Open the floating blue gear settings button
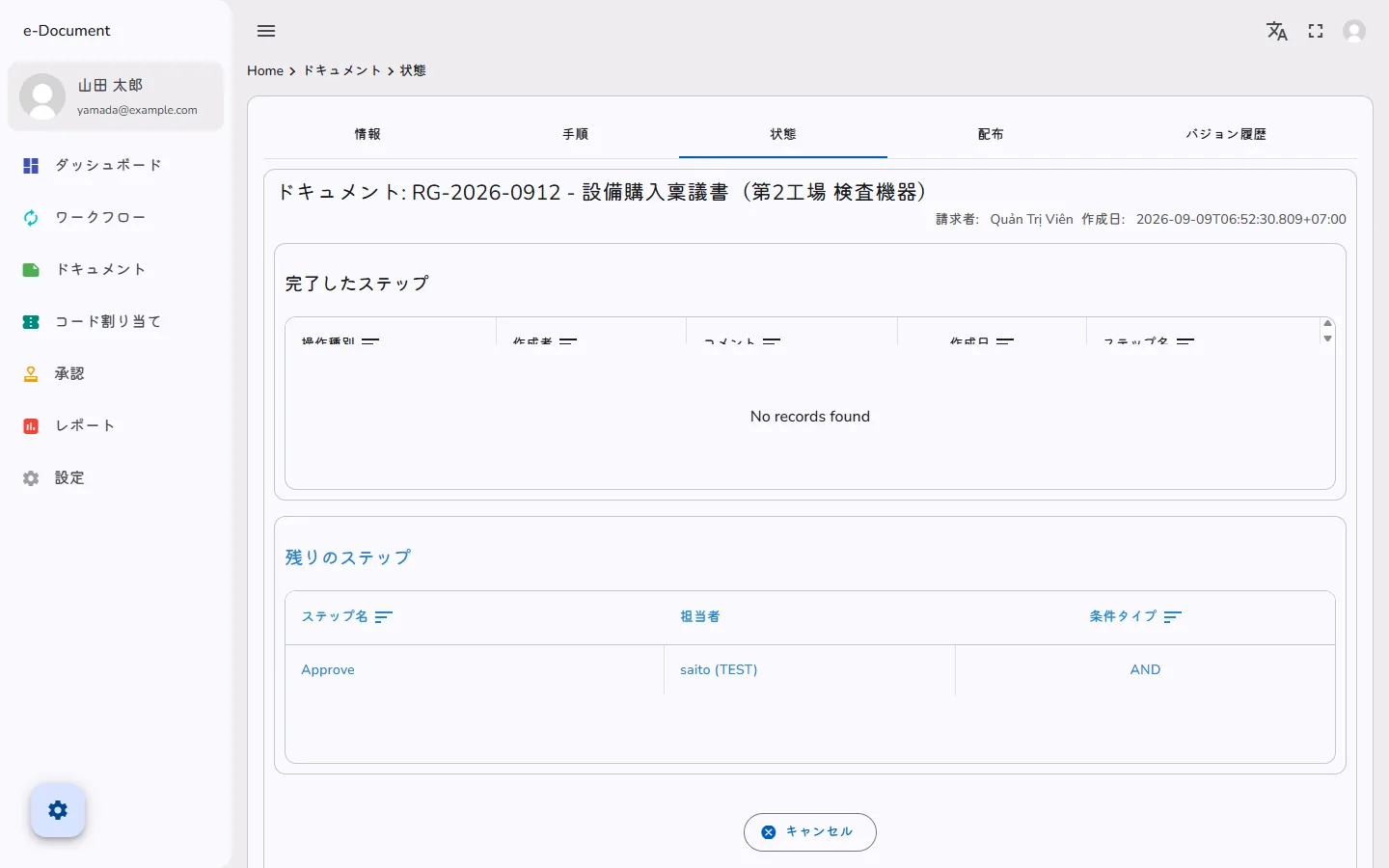The width and height of the screenshot is (1389, 868). (x=58, y=810)
